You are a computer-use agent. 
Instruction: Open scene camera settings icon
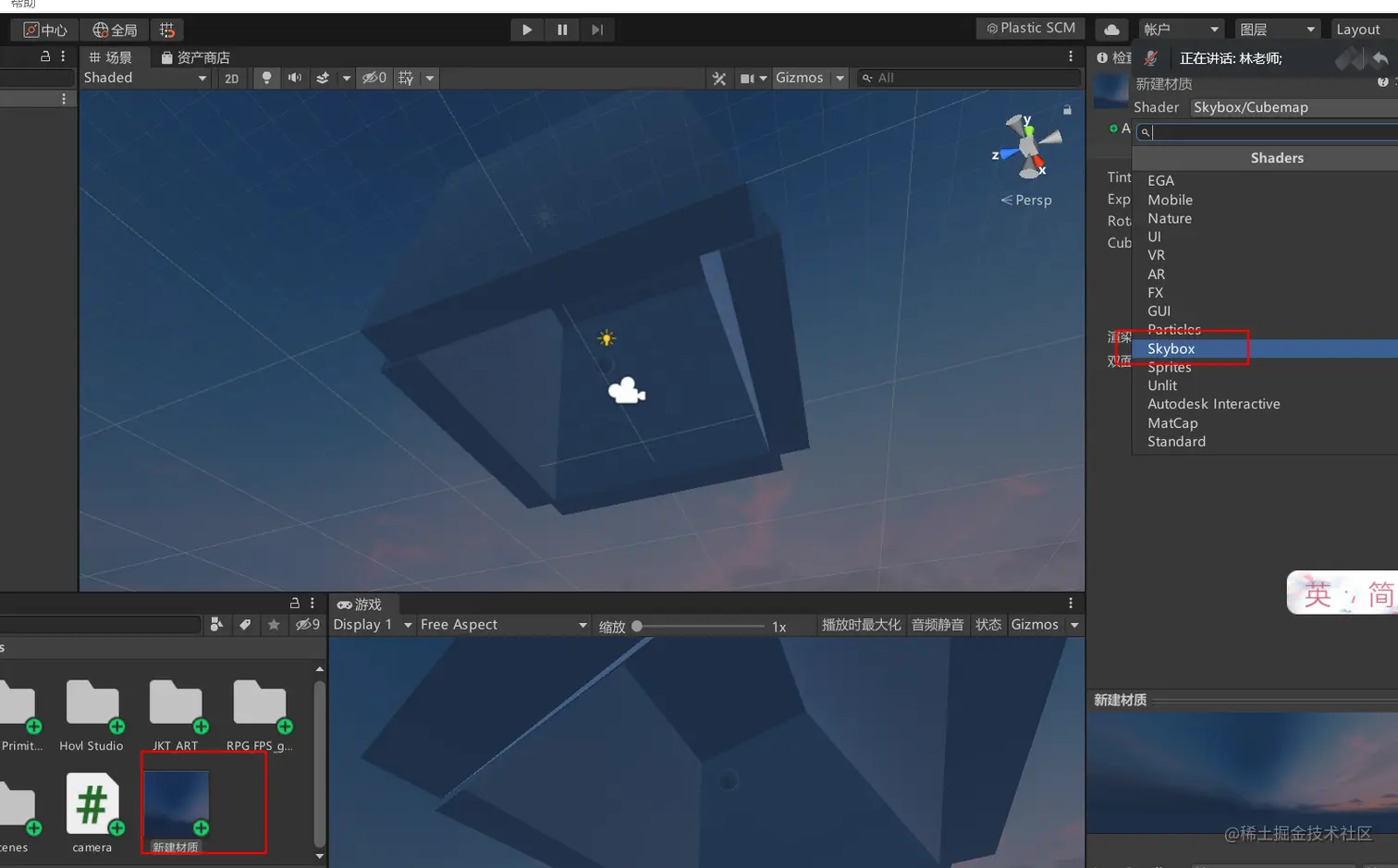(x=747, y=78)
